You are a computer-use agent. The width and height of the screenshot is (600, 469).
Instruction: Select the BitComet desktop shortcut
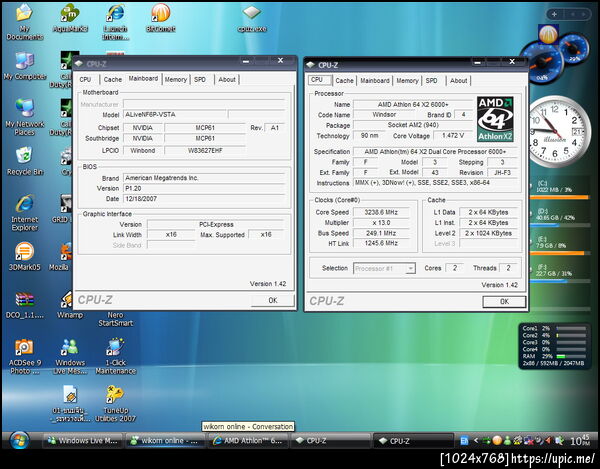point(161,18)
